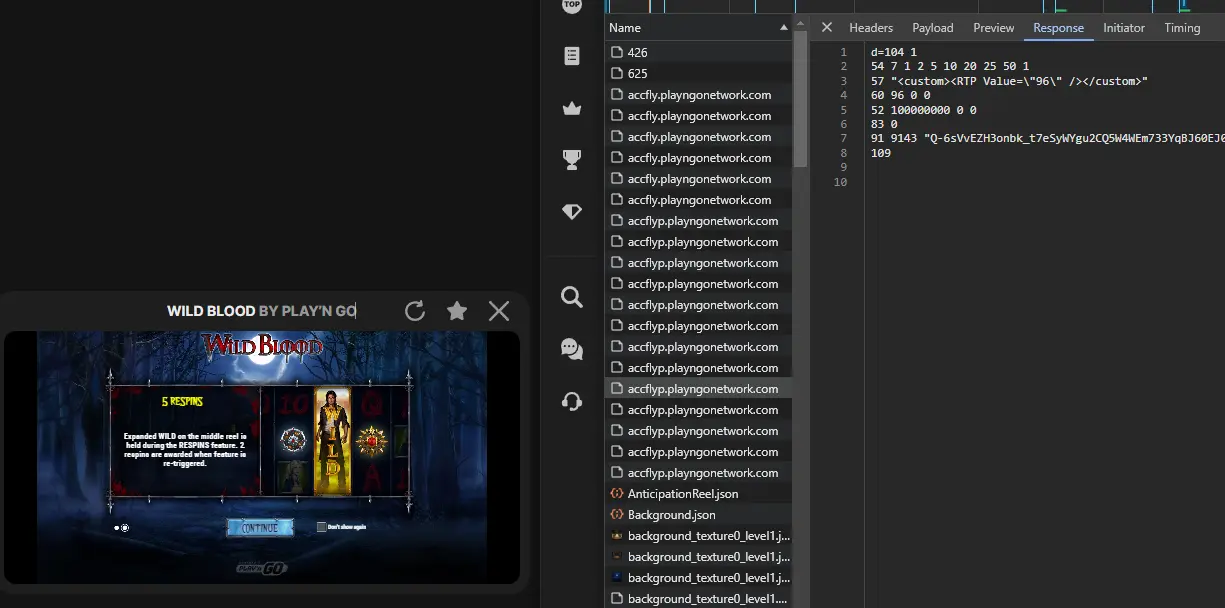Image resolution: width=1225 pixels, height=608 pixels.
Task: Click the "5 RESPINS" heading in game
Action: [182, 402]
